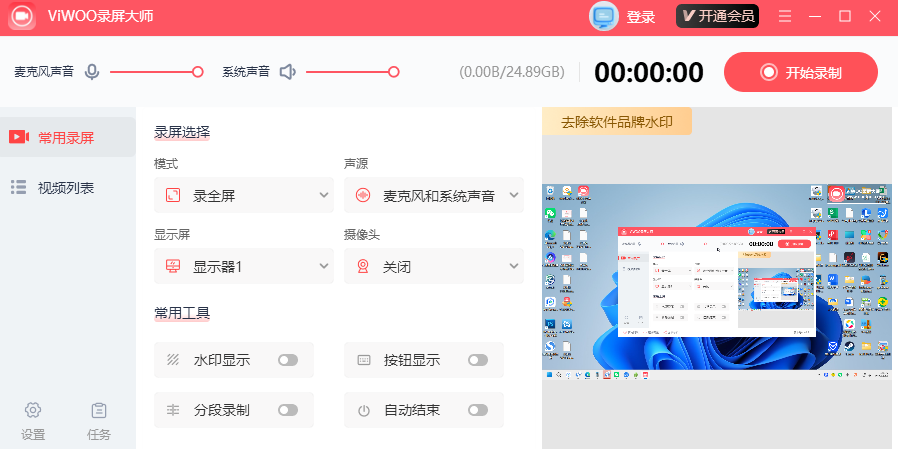898x449 pixels.
Task: Click the 麦克风声音 label
Action: pyautogui.click(x=44, y=72)
